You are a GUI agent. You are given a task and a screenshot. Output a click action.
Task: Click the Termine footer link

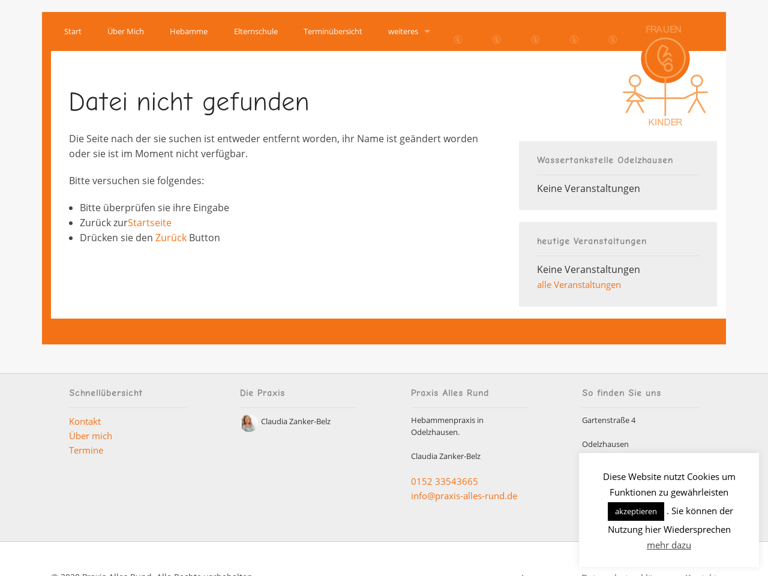coord(86,451)
